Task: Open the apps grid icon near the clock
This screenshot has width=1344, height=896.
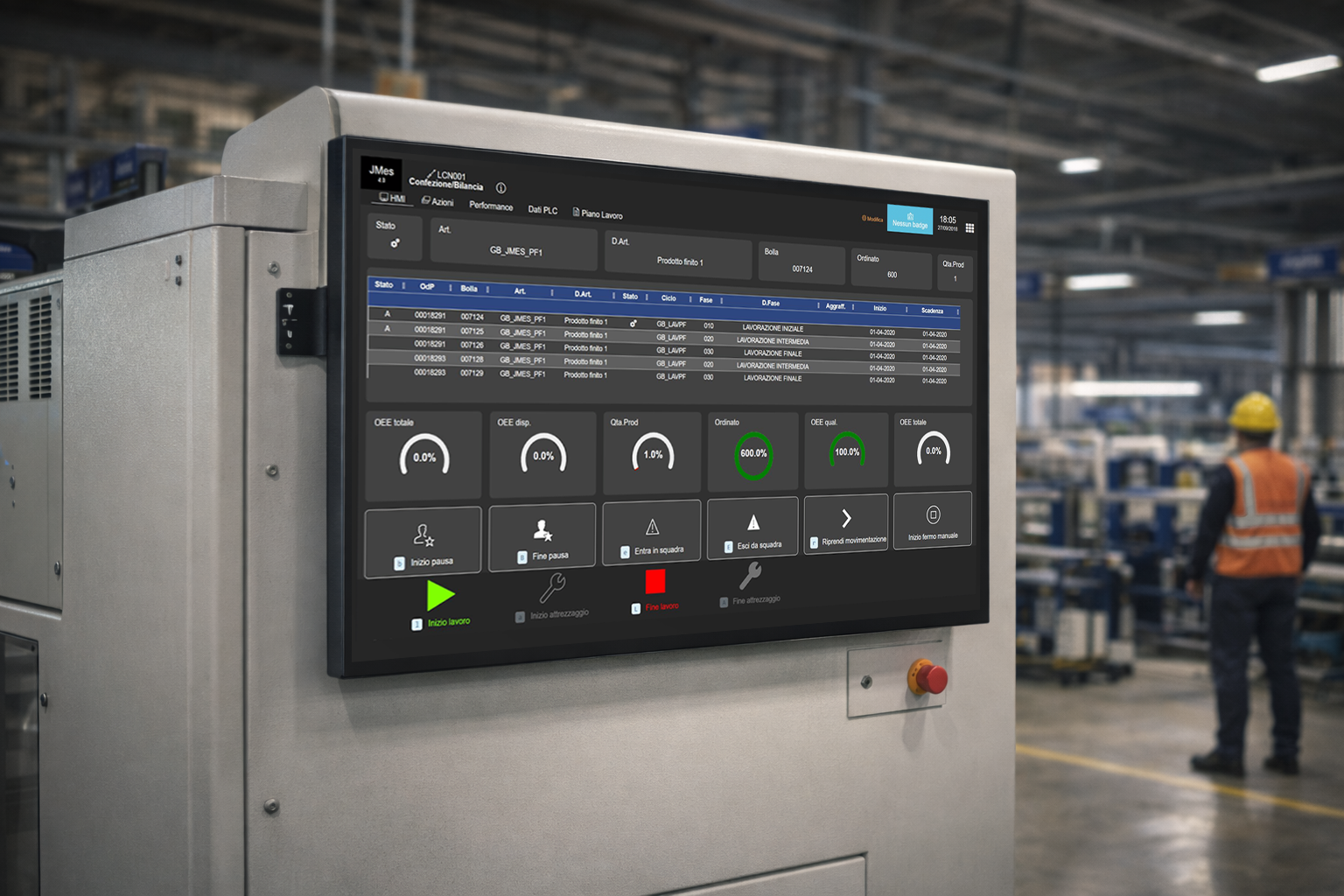Action: click(x=969, y=228)
